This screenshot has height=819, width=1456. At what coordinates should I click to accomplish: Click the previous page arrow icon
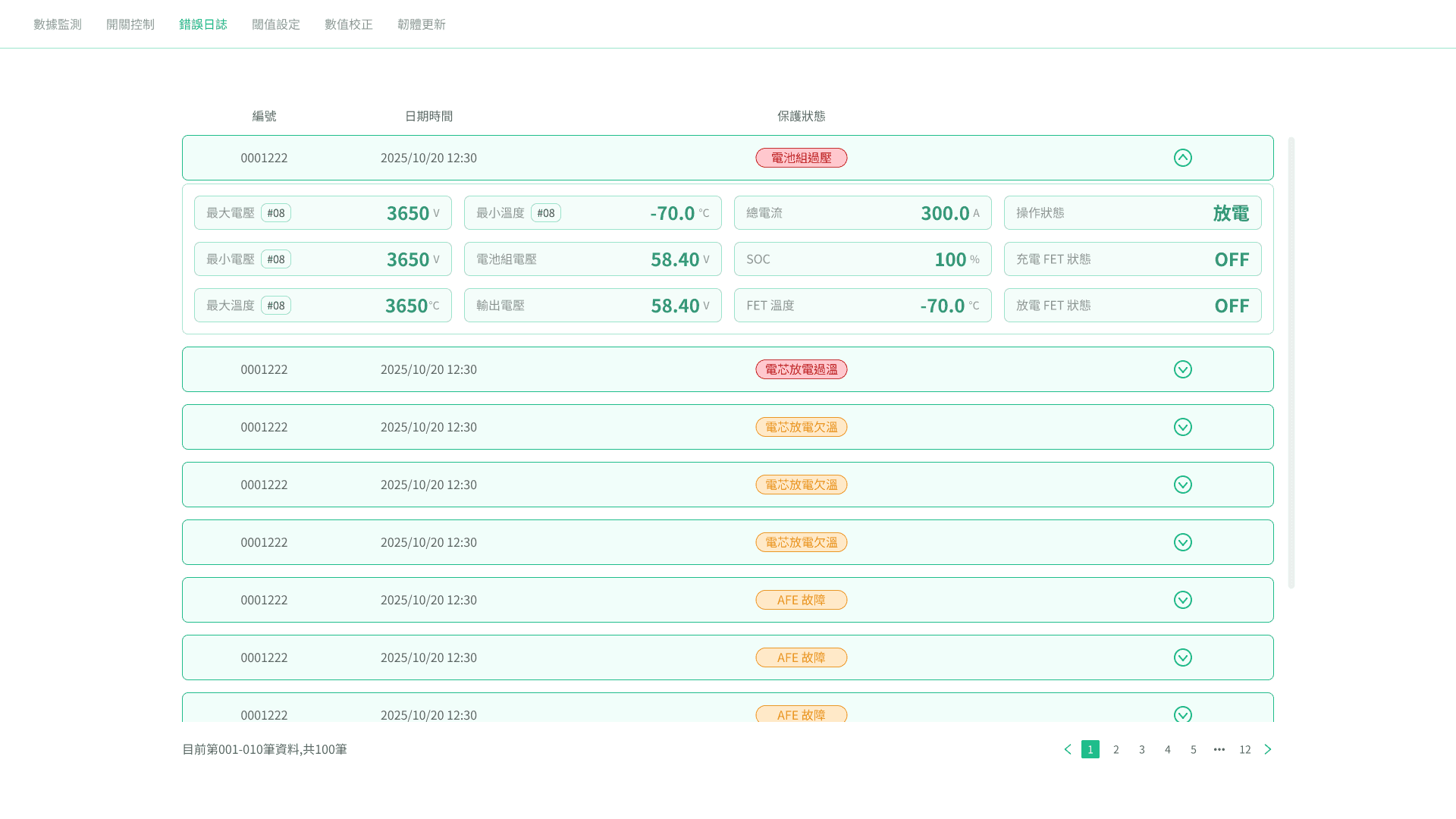pos(1067,749)
